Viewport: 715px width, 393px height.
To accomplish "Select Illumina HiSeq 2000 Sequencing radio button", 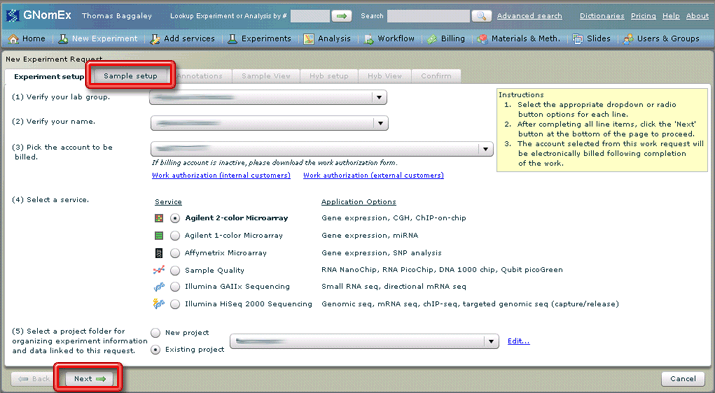I will [175, 304].
